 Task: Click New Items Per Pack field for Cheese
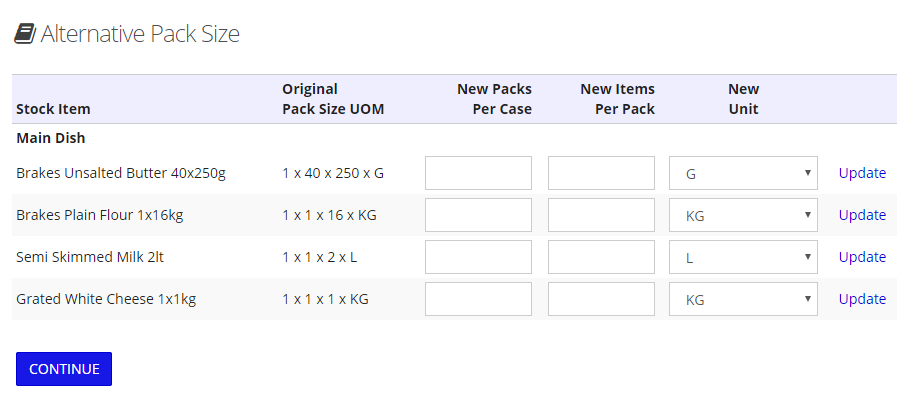point(601,299)
